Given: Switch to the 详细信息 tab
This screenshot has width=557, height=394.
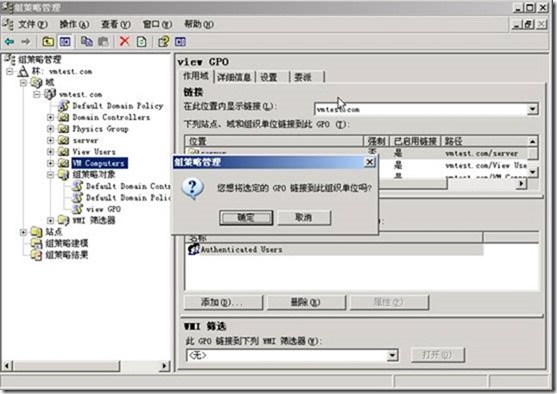Looking at the screenshot, I should 234,77.
